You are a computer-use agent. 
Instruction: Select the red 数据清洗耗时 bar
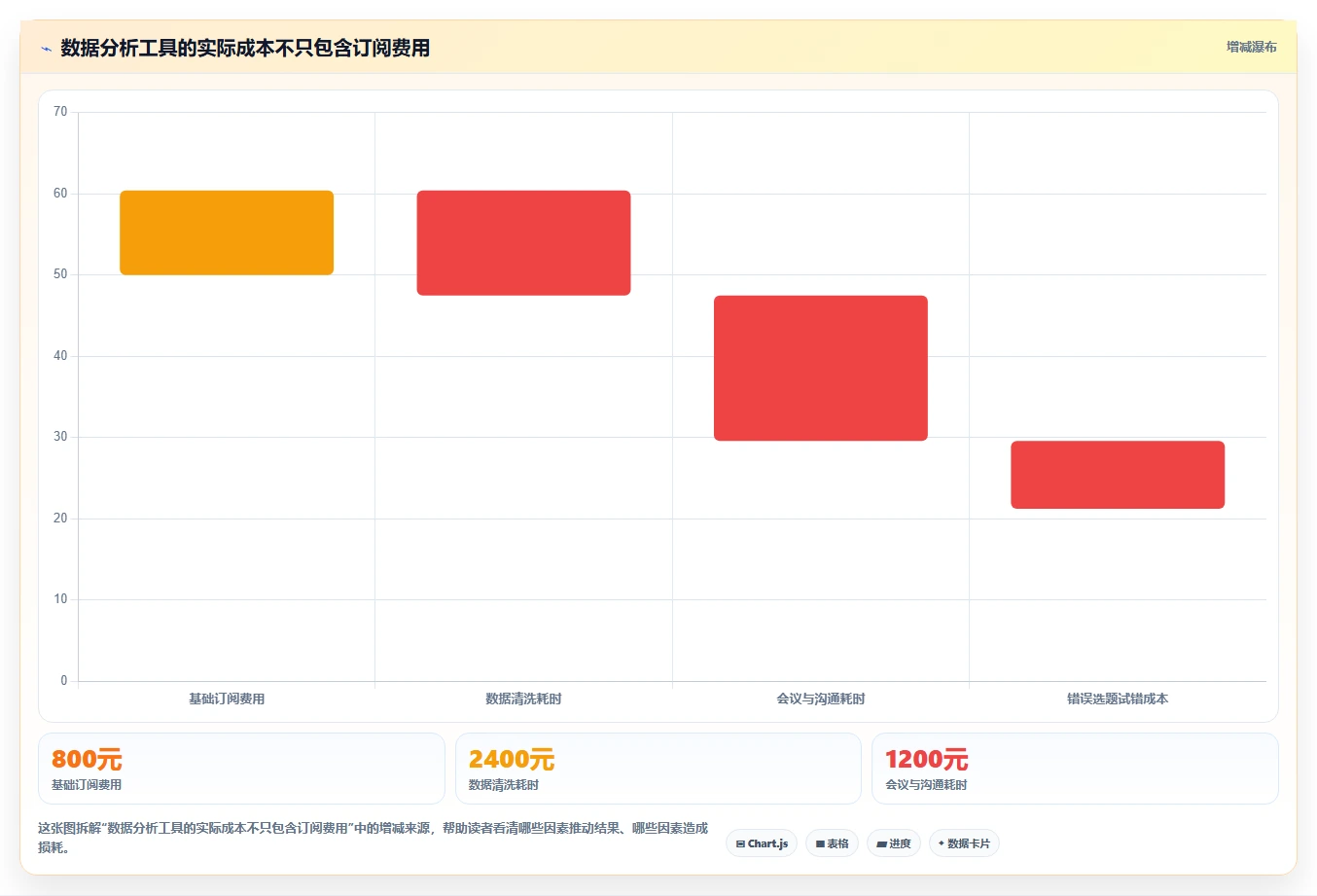pos(523,243)
